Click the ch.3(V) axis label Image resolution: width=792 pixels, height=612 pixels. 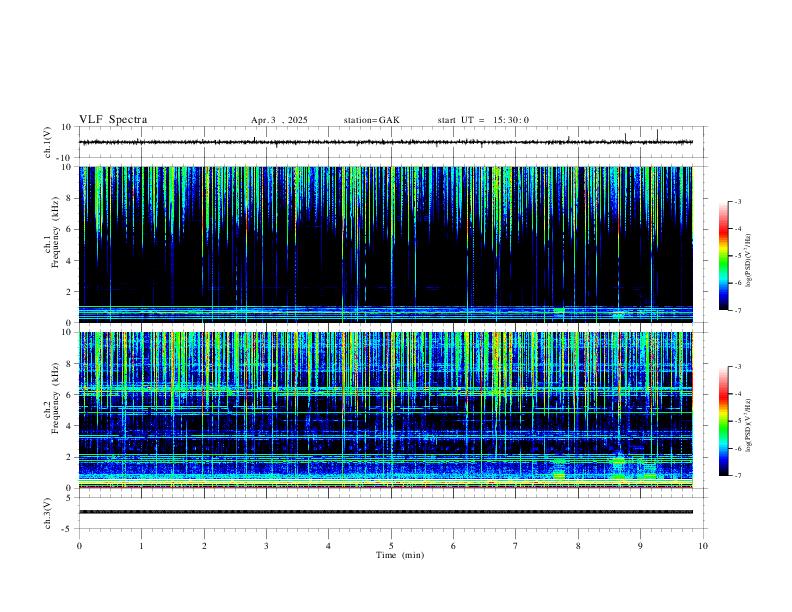coord(48,514)
